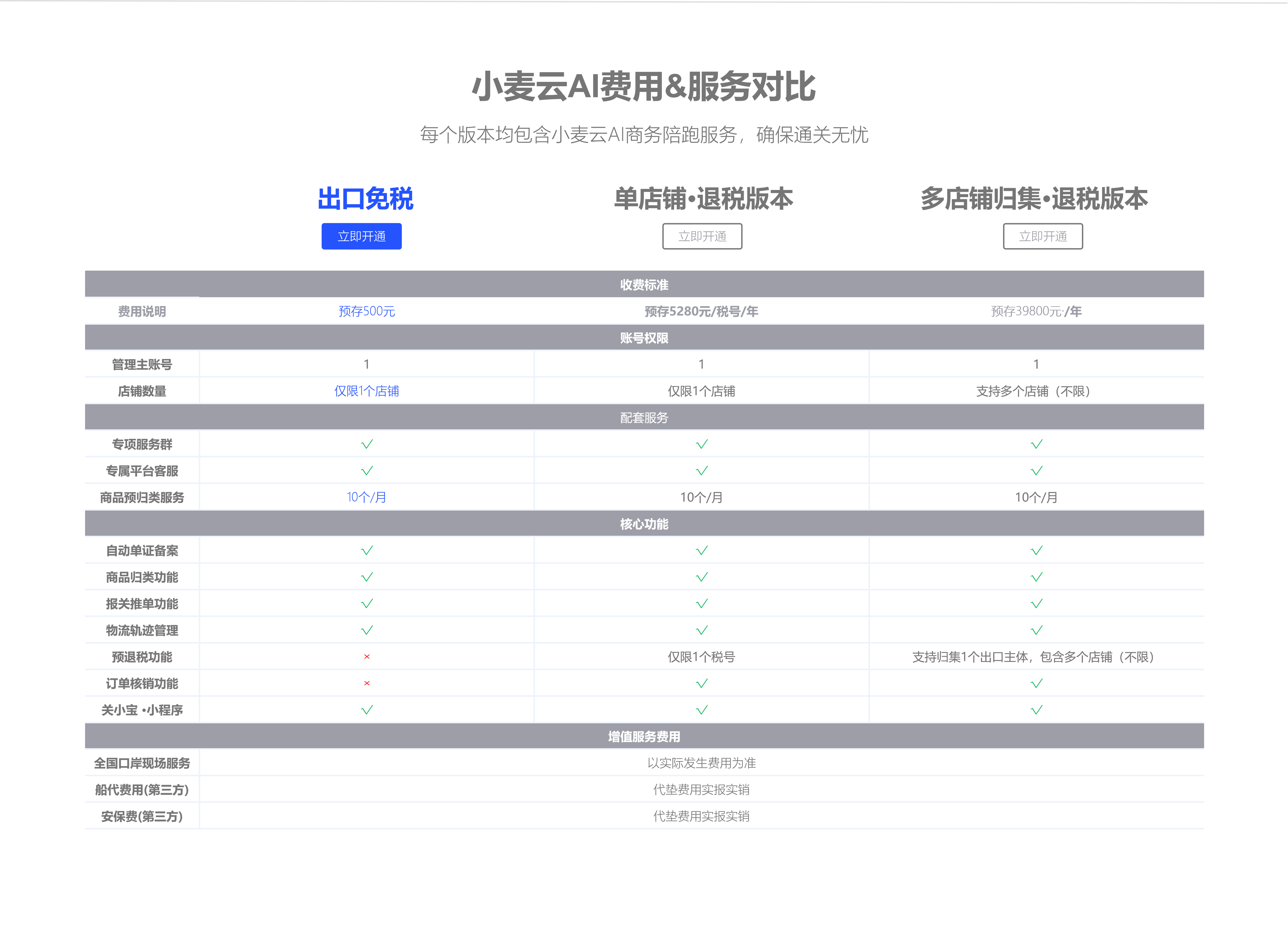Click the 配套服务 section header

[644, 417]
